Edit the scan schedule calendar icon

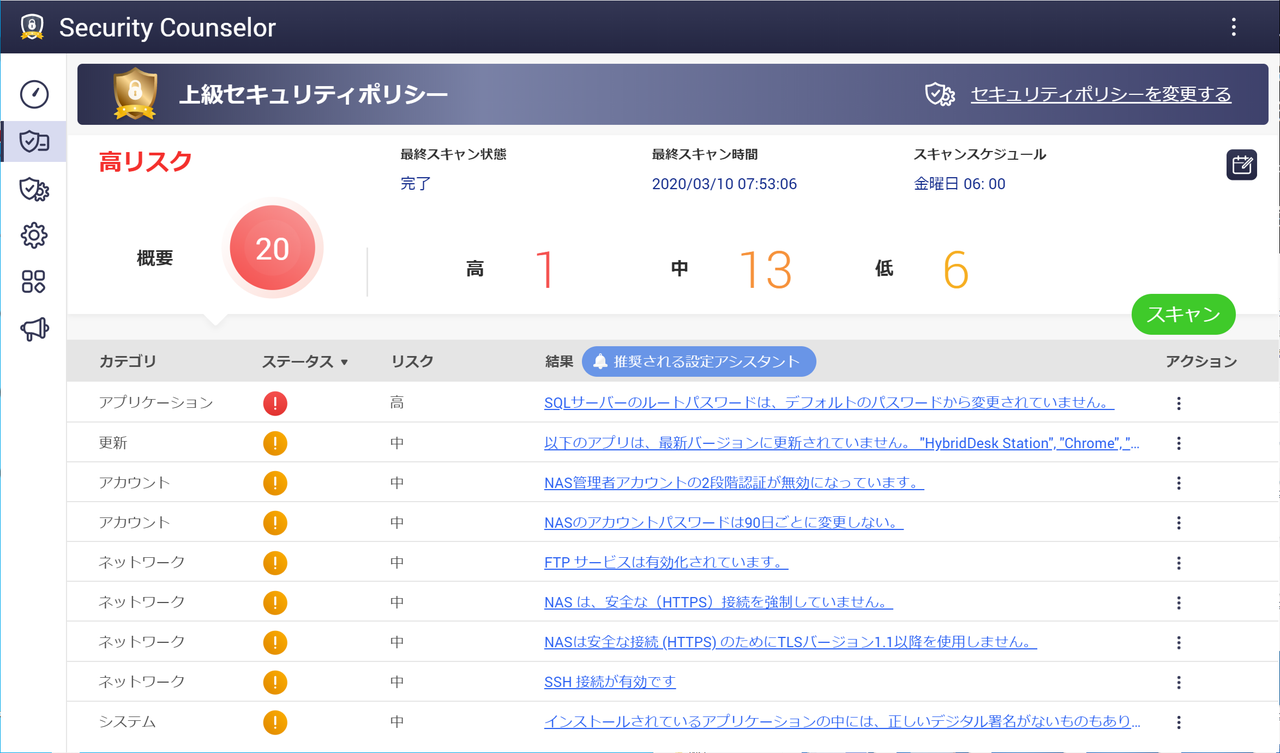point(1241,164)
